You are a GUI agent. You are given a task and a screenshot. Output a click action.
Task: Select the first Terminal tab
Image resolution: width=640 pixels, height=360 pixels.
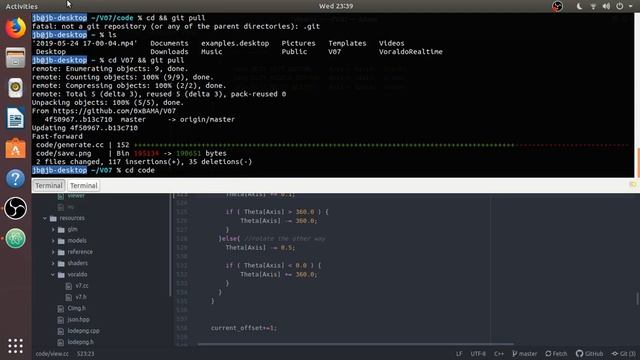click(49, 185)
